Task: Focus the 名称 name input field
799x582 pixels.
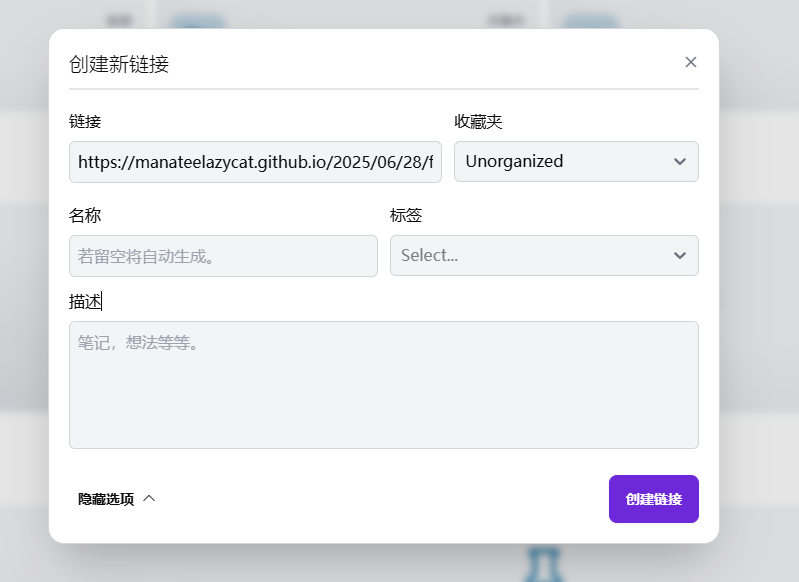Action: 223,256
